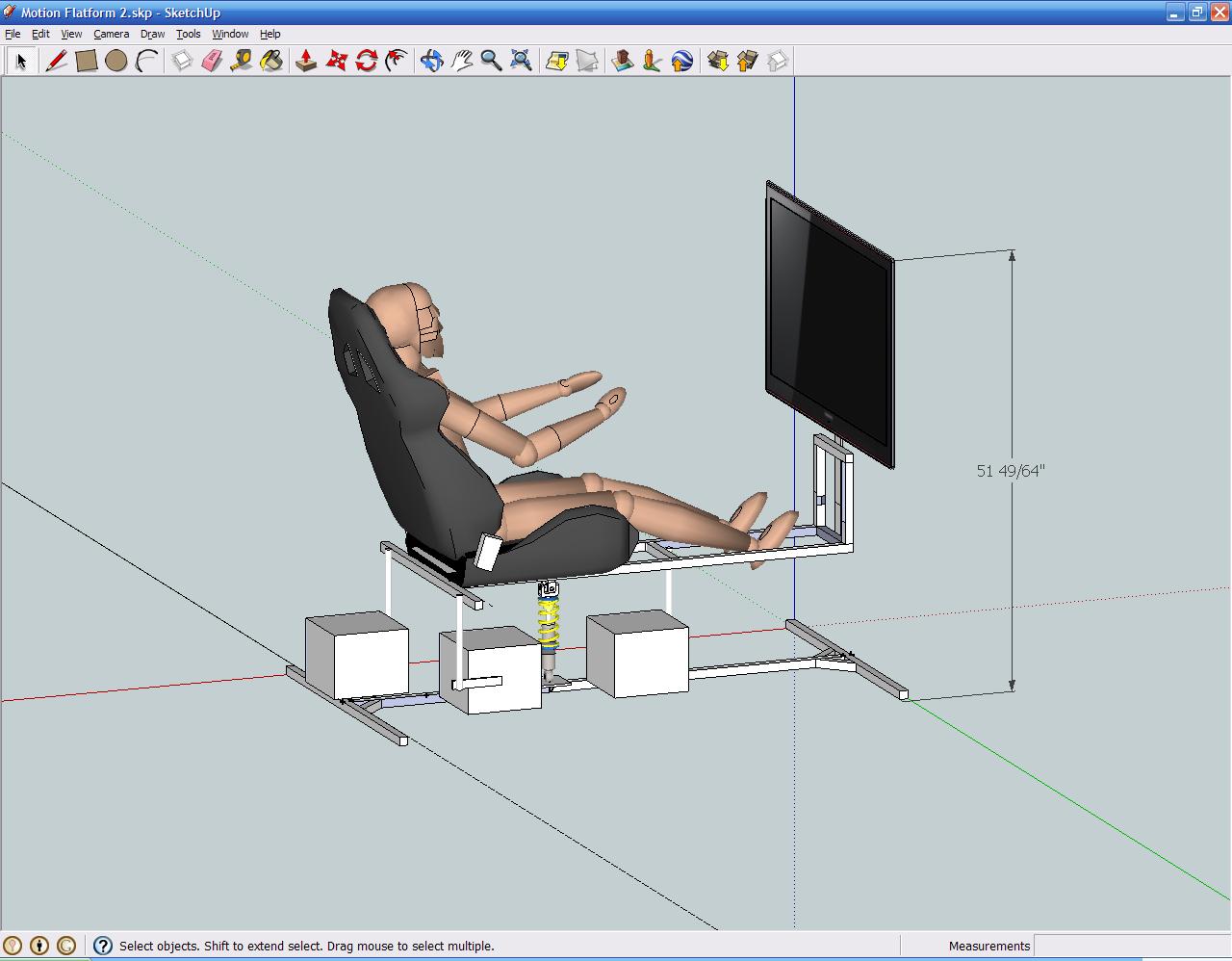Click the Get Current View icon
The width and height of the screenshot is (1232, 961).
click(x=557, y=61)
